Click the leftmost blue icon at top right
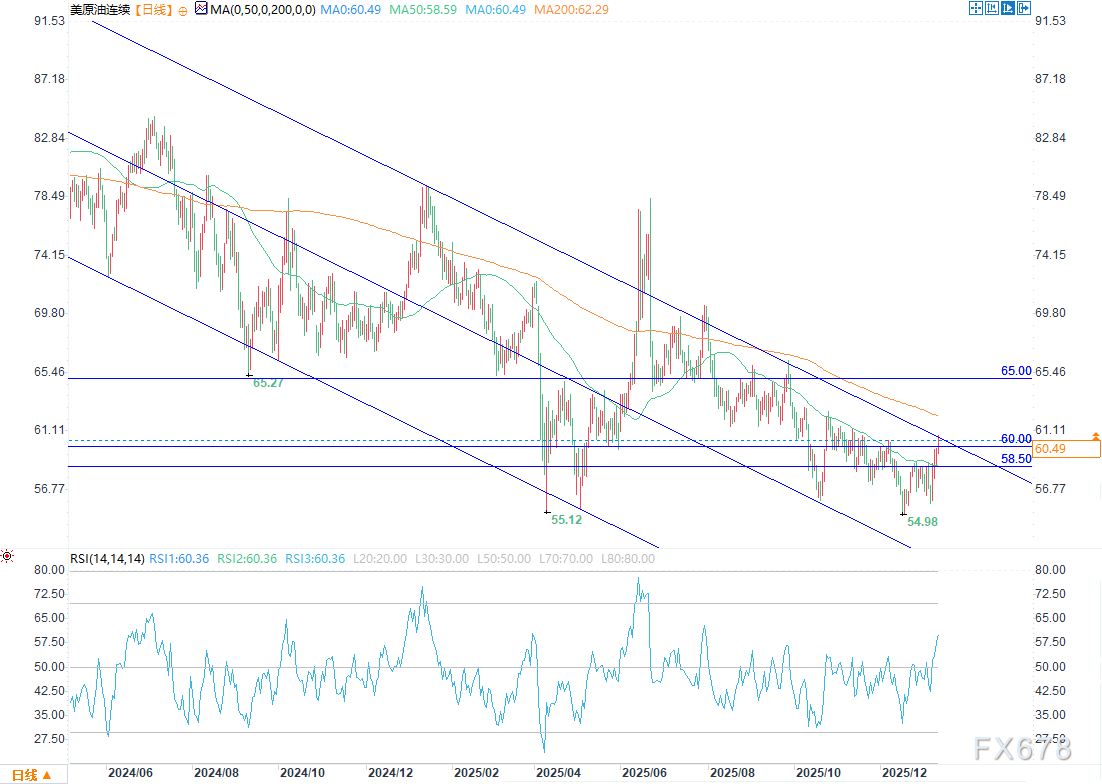 tap(977, 8)
